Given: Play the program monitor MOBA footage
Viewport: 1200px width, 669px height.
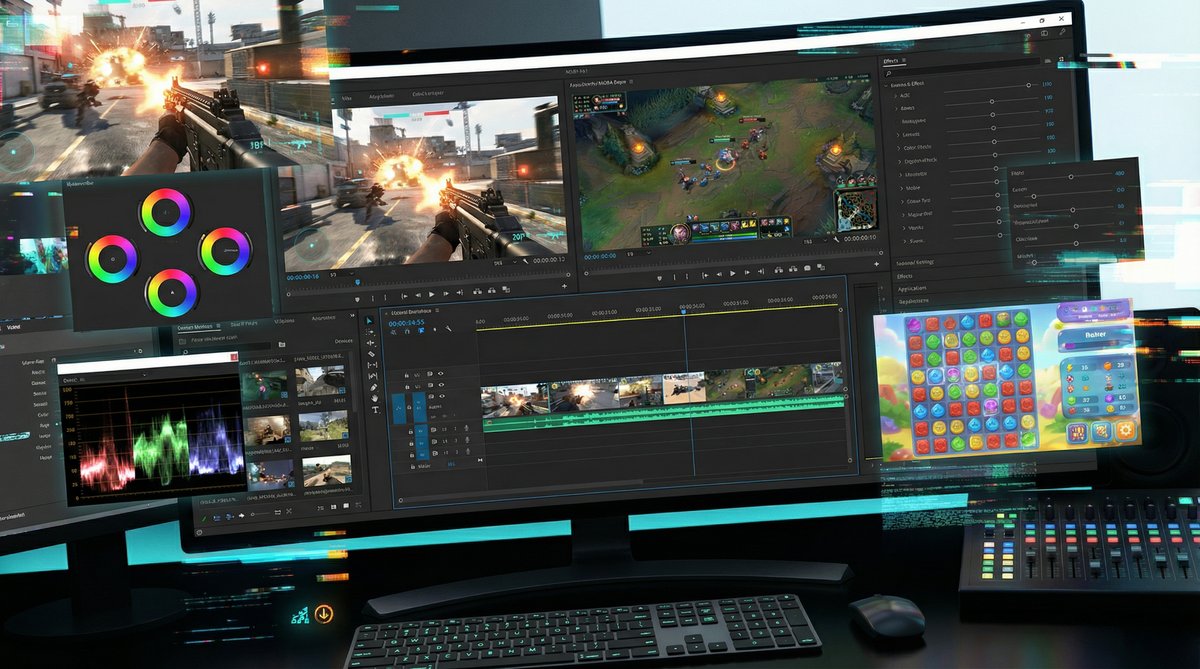Looking at the screenshot, I should point(732,273).
